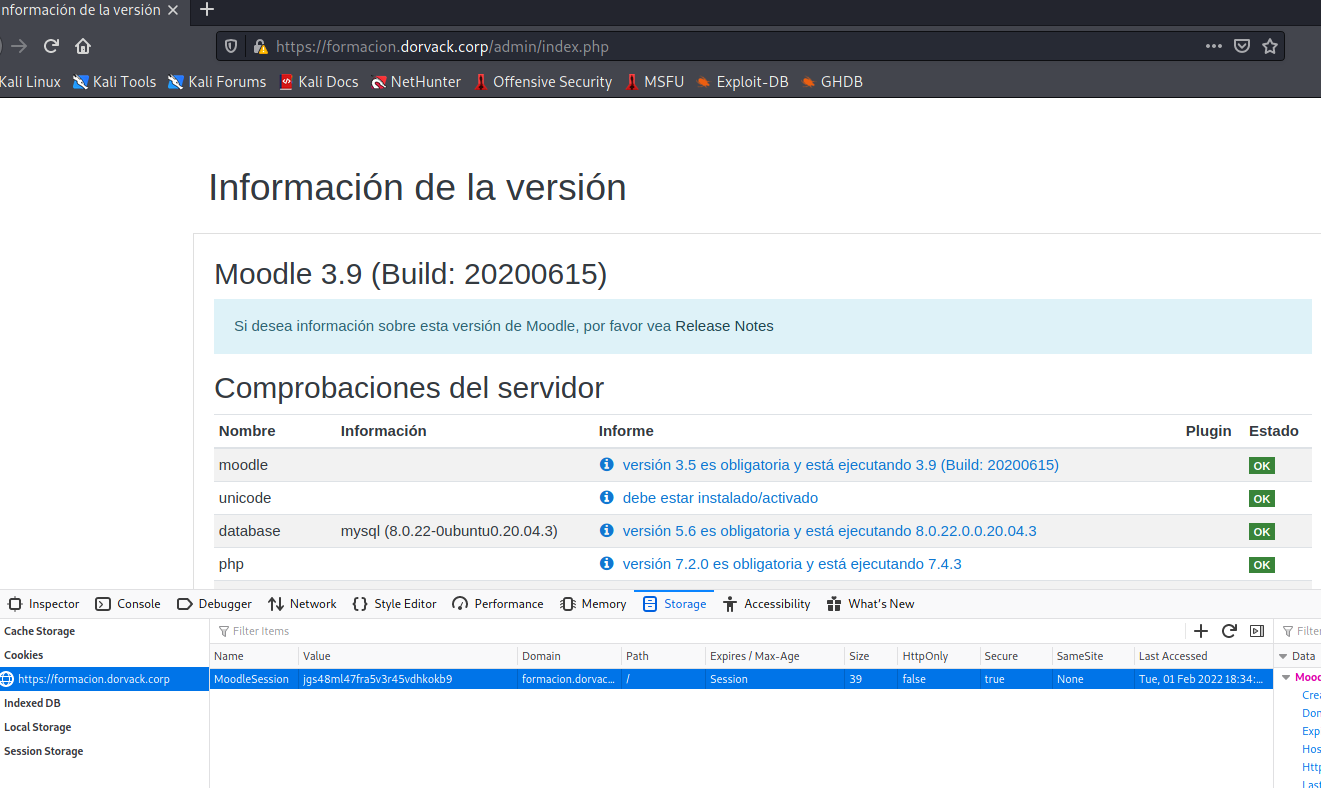This screenshot has width=1321, height=788.
Task: Click the Save to Pocket icon
Action: 1242,46
